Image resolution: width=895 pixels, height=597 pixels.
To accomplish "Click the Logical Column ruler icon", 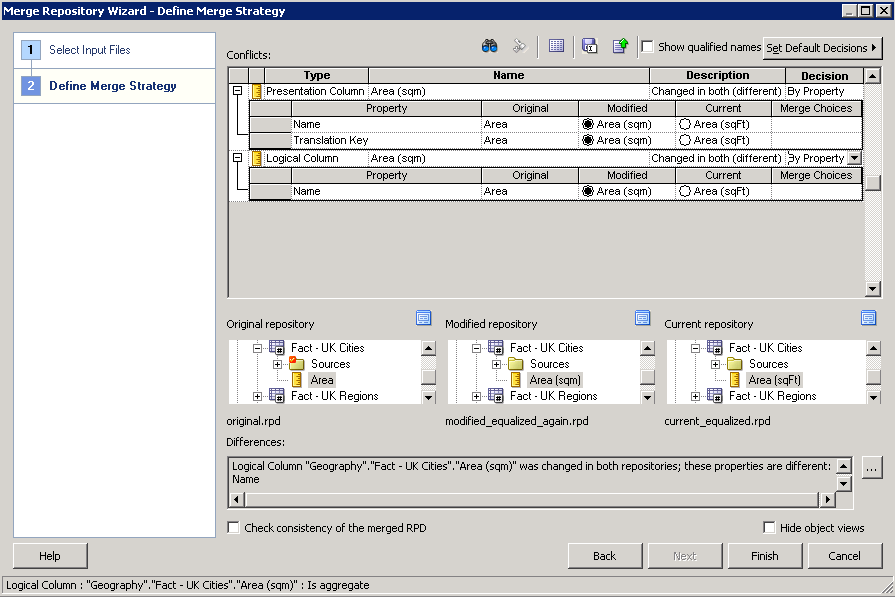I will click(257, 159).
